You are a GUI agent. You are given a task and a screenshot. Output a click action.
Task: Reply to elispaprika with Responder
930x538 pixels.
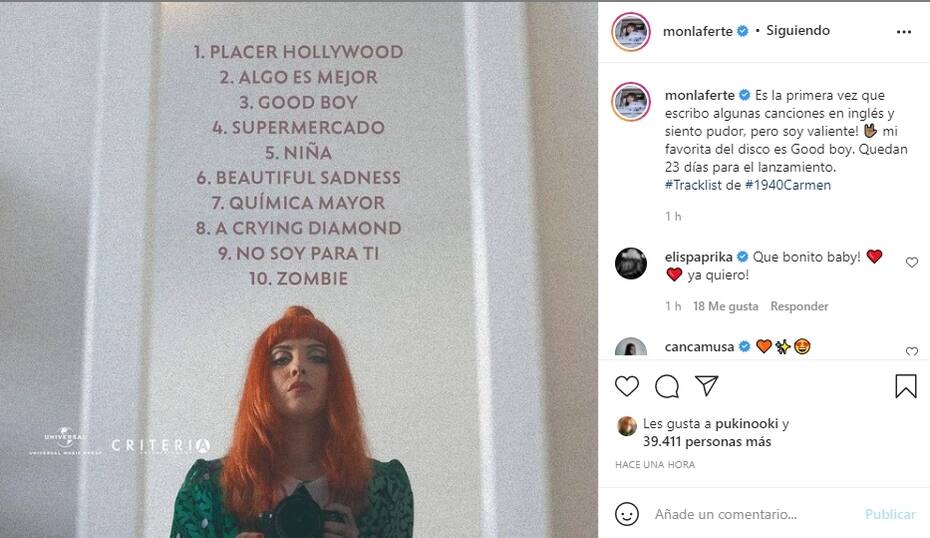(799, 306)
